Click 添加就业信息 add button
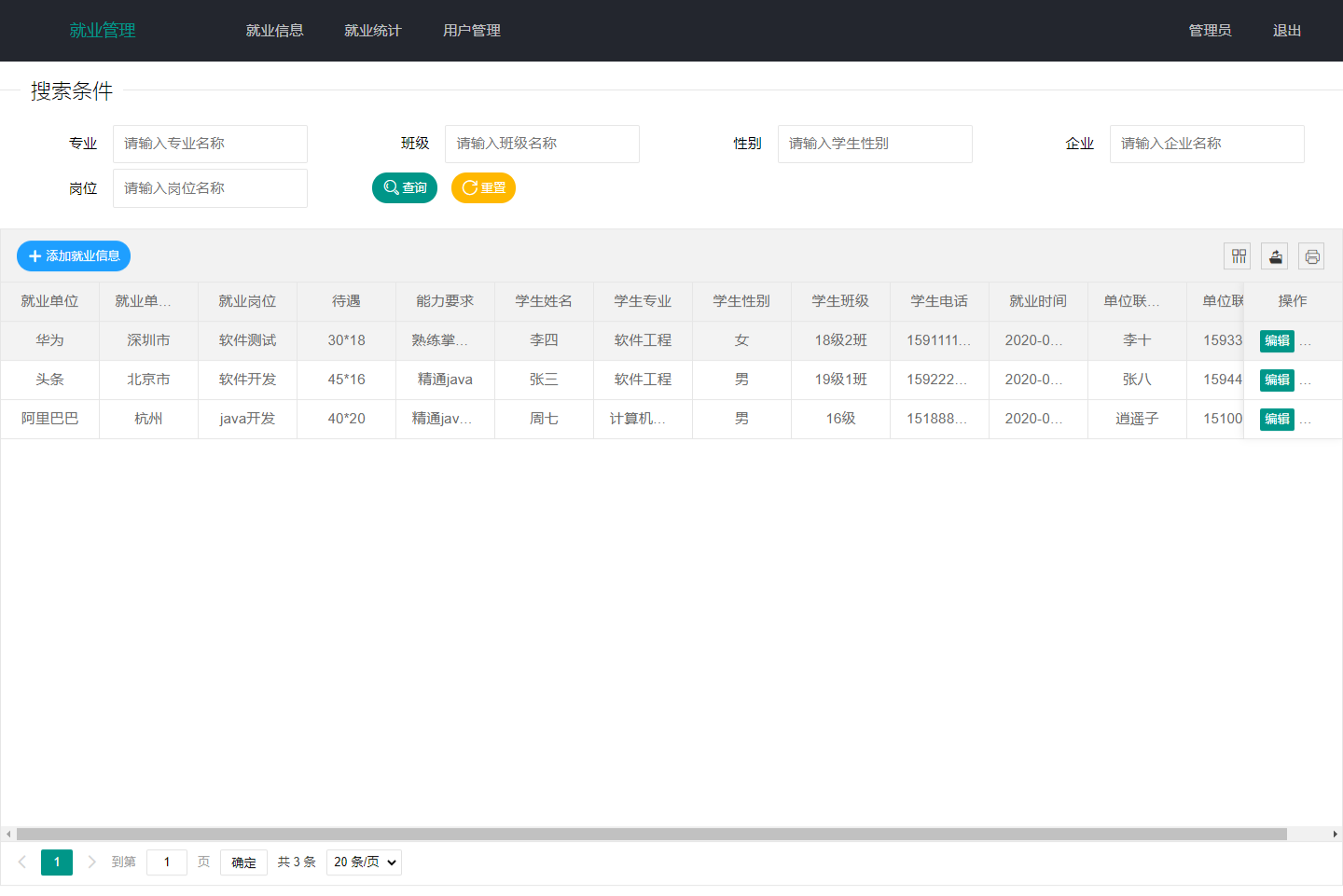 [x=74, y=256]
